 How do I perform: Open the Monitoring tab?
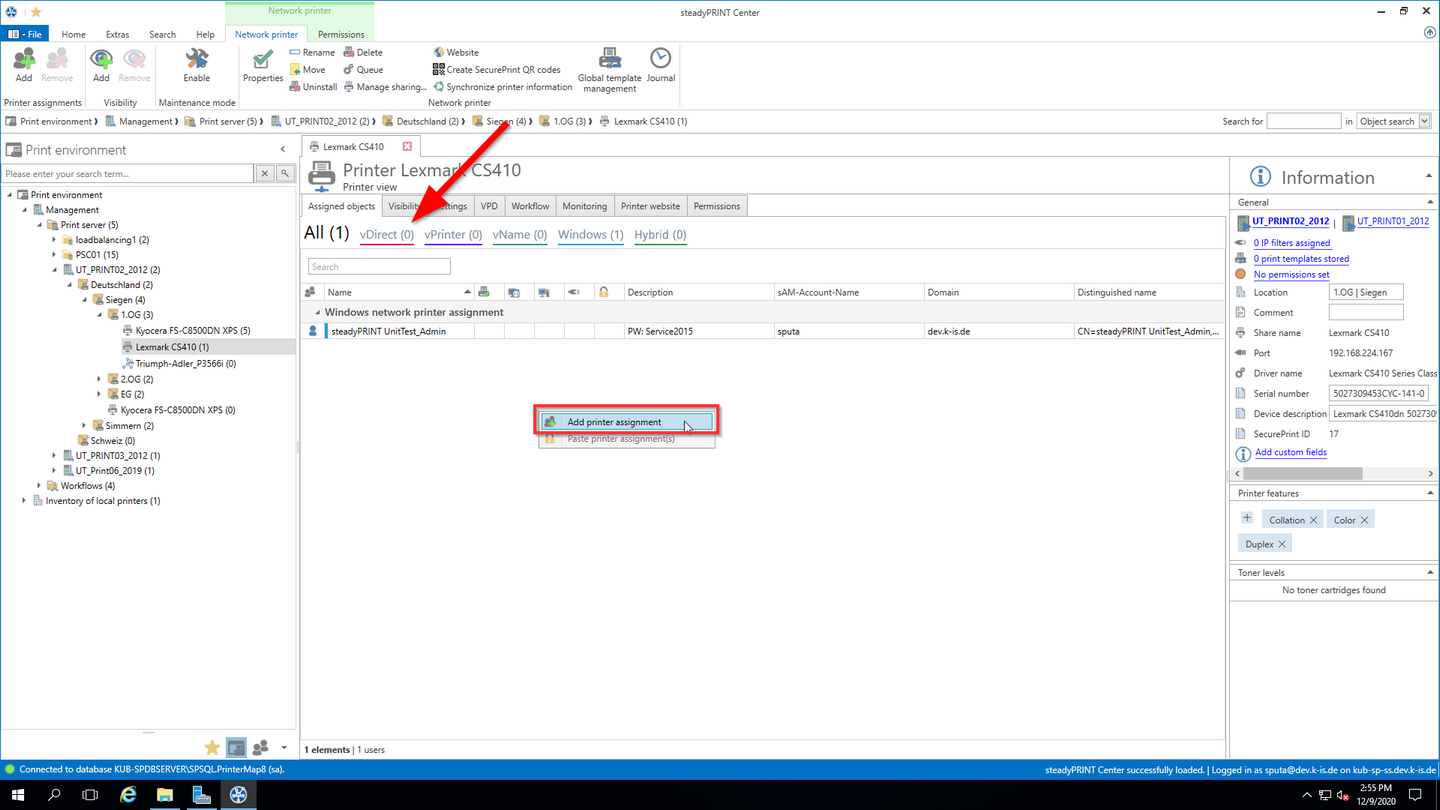584,206
